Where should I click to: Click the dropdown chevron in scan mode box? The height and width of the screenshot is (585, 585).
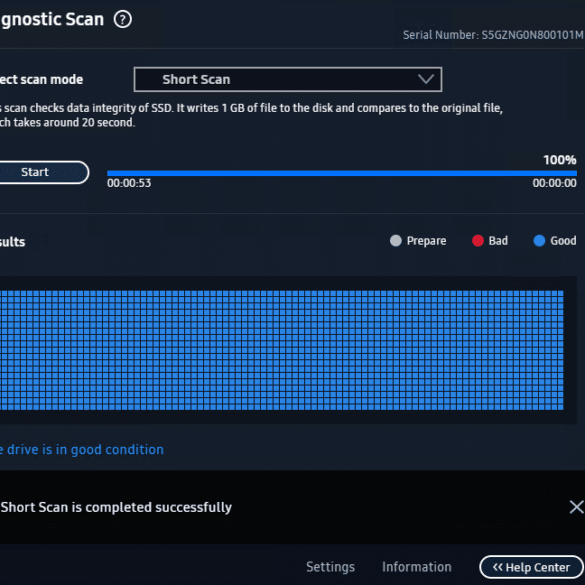[x=426, y=79]
